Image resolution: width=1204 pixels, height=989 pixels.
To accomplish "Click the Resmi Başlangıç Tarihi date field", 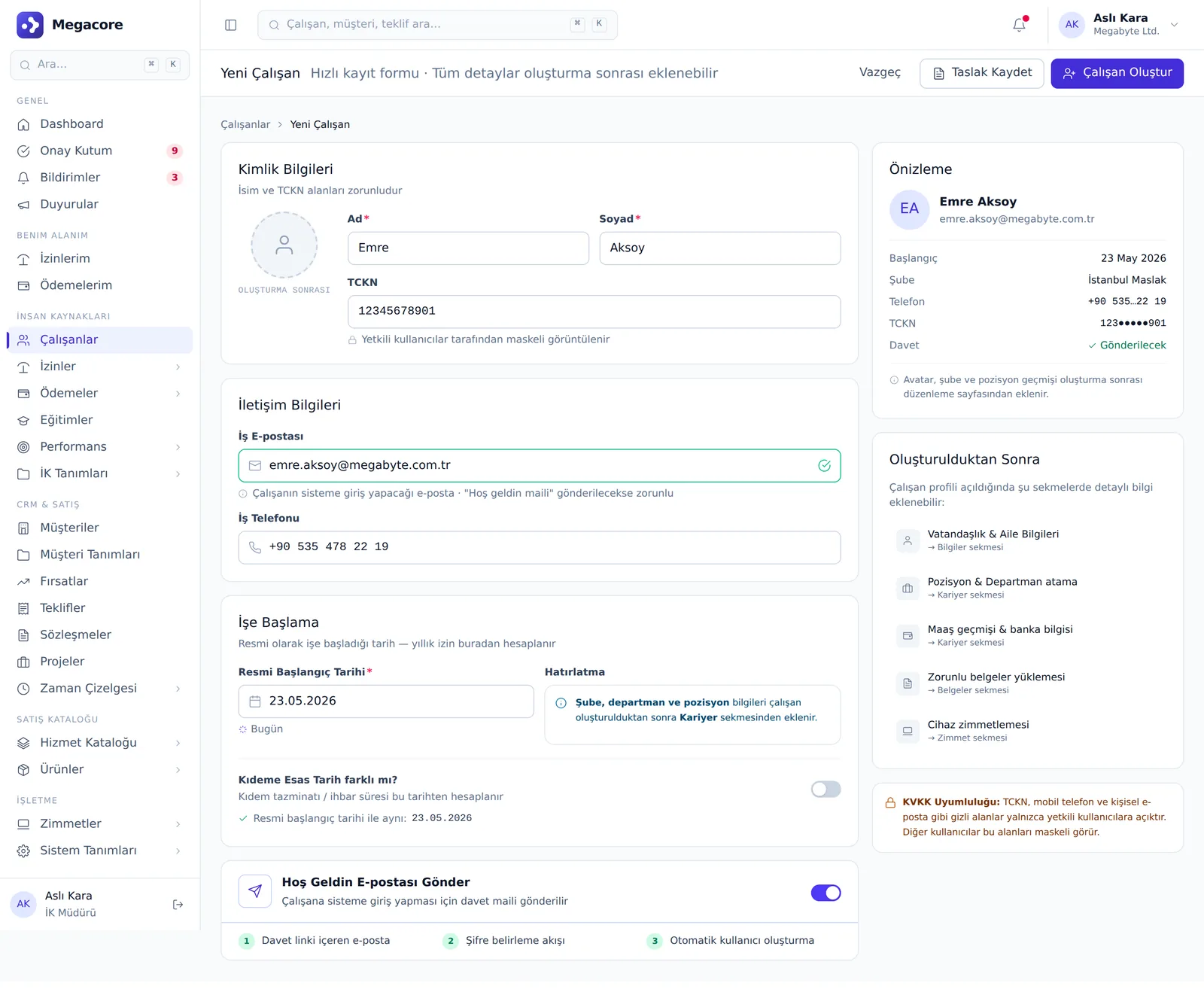I will click(x=386, y=701).
